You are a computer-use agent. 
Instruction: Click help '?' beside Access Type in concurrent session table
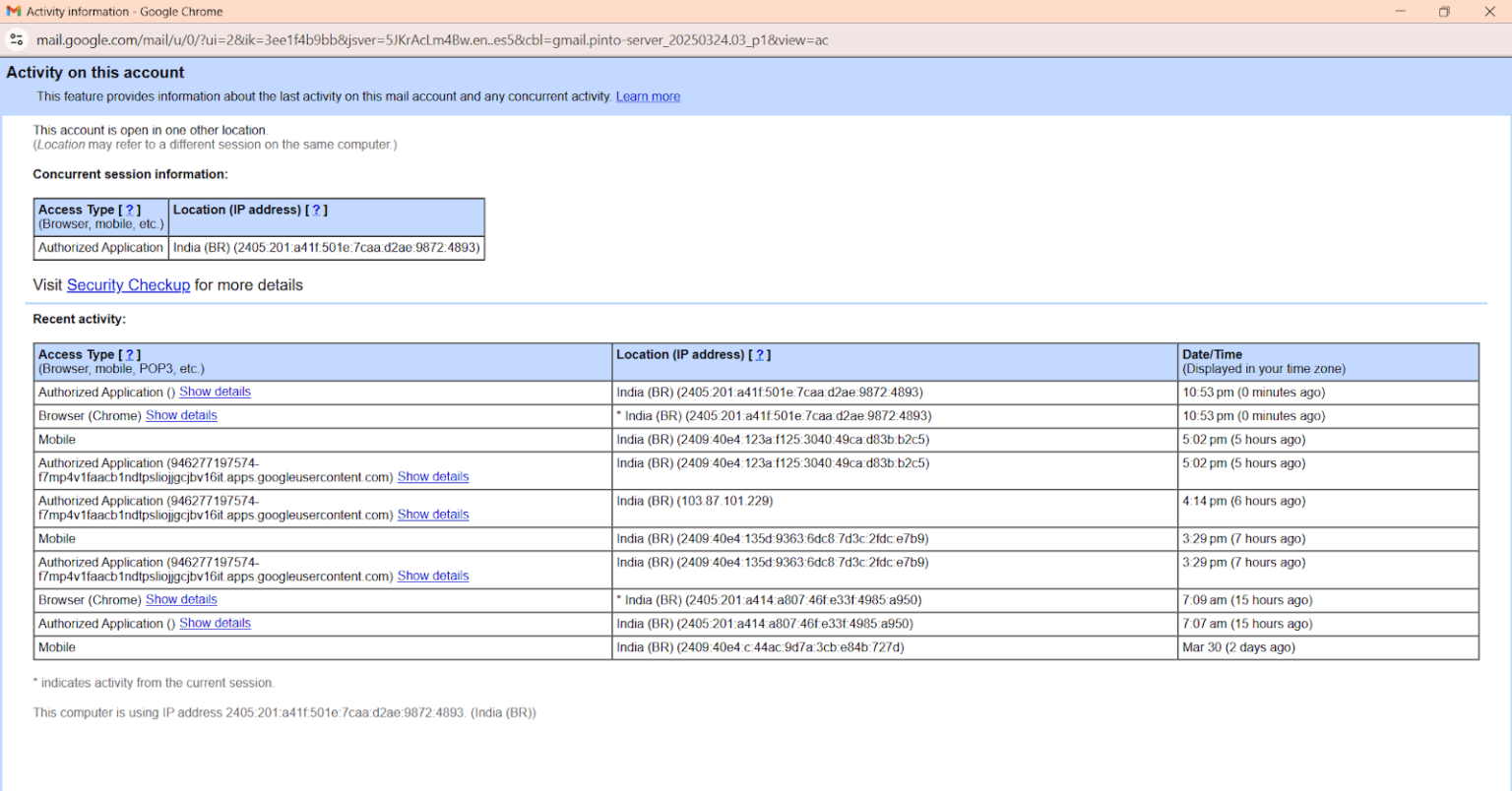[x=129, y=210]
